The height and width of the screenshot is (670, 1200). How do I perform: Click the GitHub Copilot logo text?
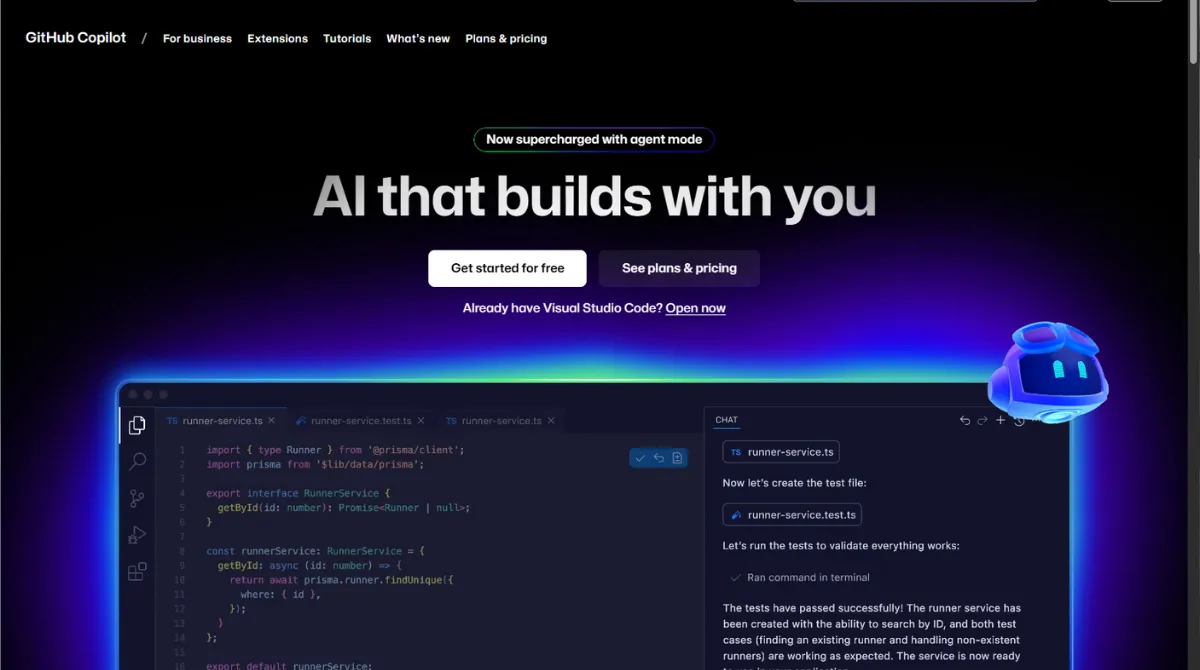[x=76, y=37]
